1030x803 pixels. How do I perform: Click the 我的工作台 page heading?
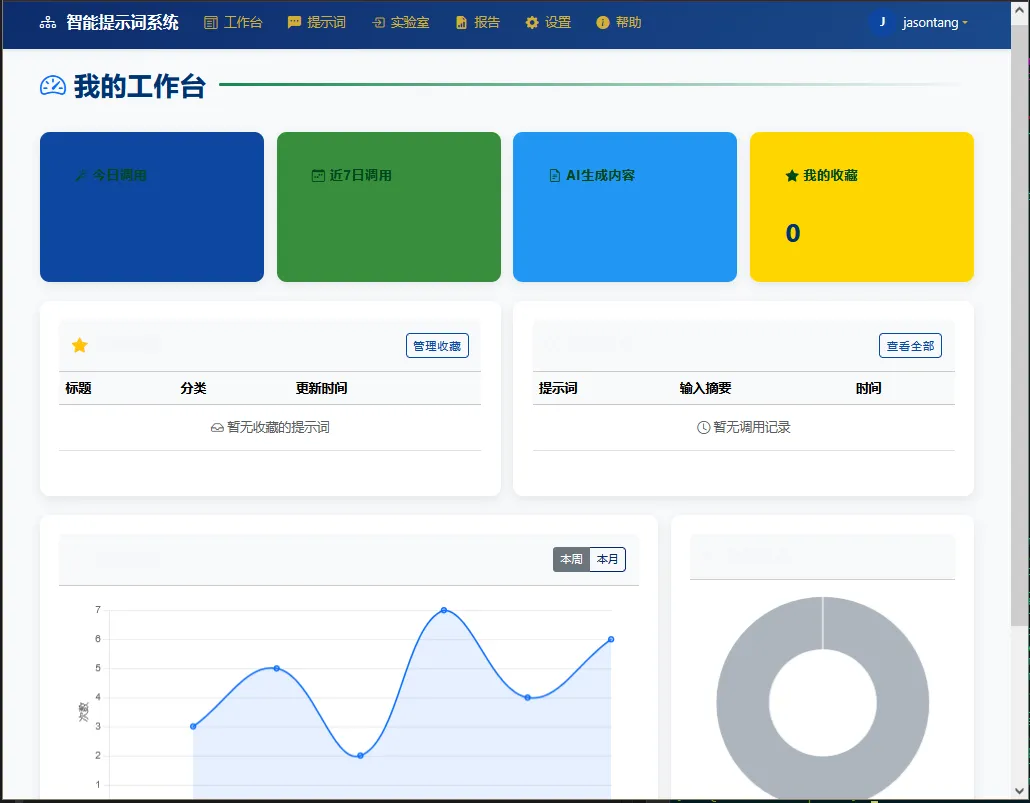coord(140,86)
